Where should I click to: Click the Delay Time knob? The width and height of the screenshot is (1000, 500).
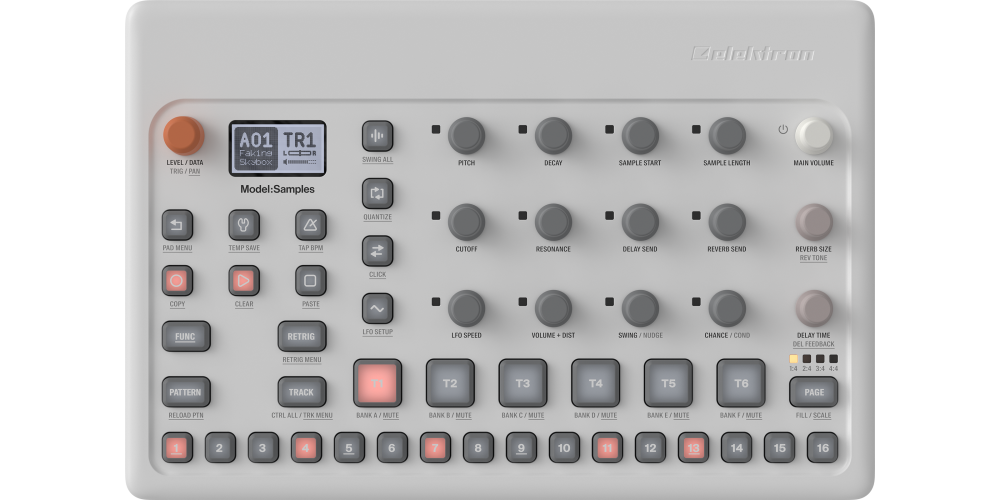814,309
